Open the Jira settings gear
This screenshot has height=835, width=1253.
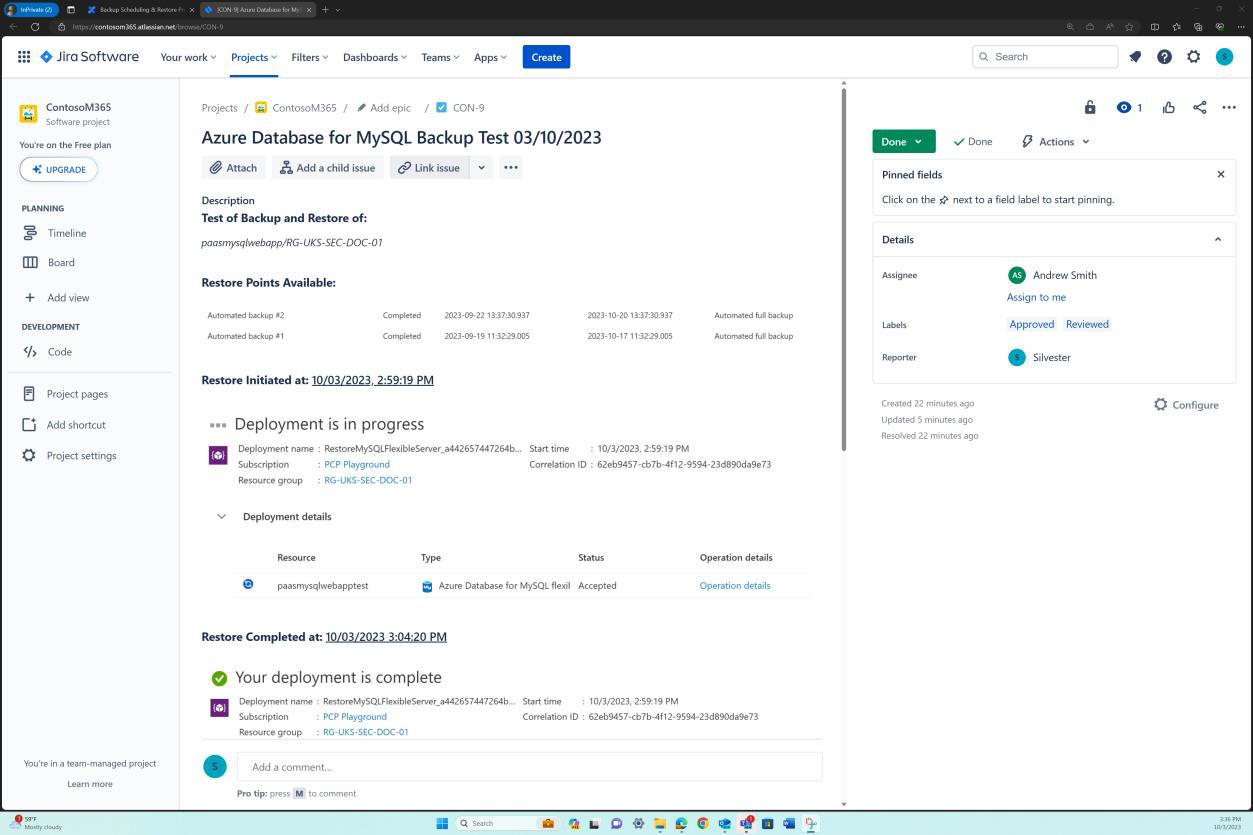click(1194, 57)
